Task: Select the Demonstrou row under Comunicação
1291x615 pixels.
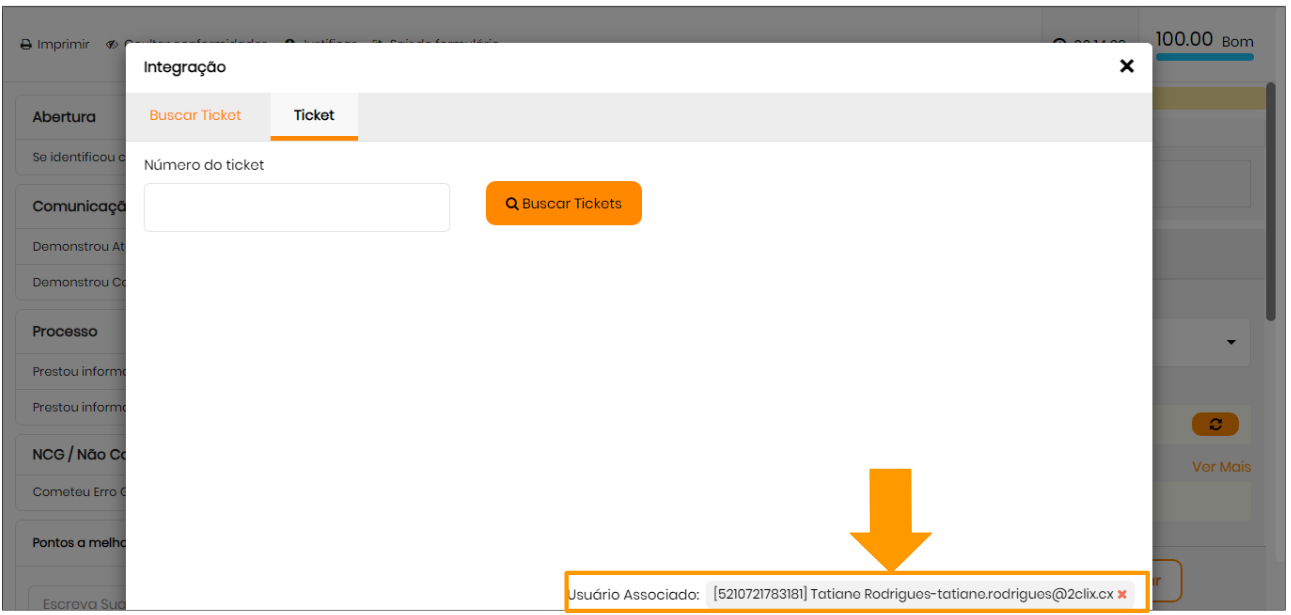Action: (x=78, y=246)
